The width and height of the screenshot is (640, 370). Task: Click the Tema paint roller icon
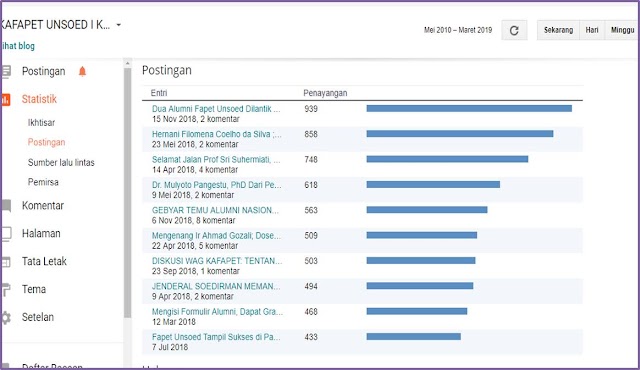pyautogui.click(x=6, y=289)
